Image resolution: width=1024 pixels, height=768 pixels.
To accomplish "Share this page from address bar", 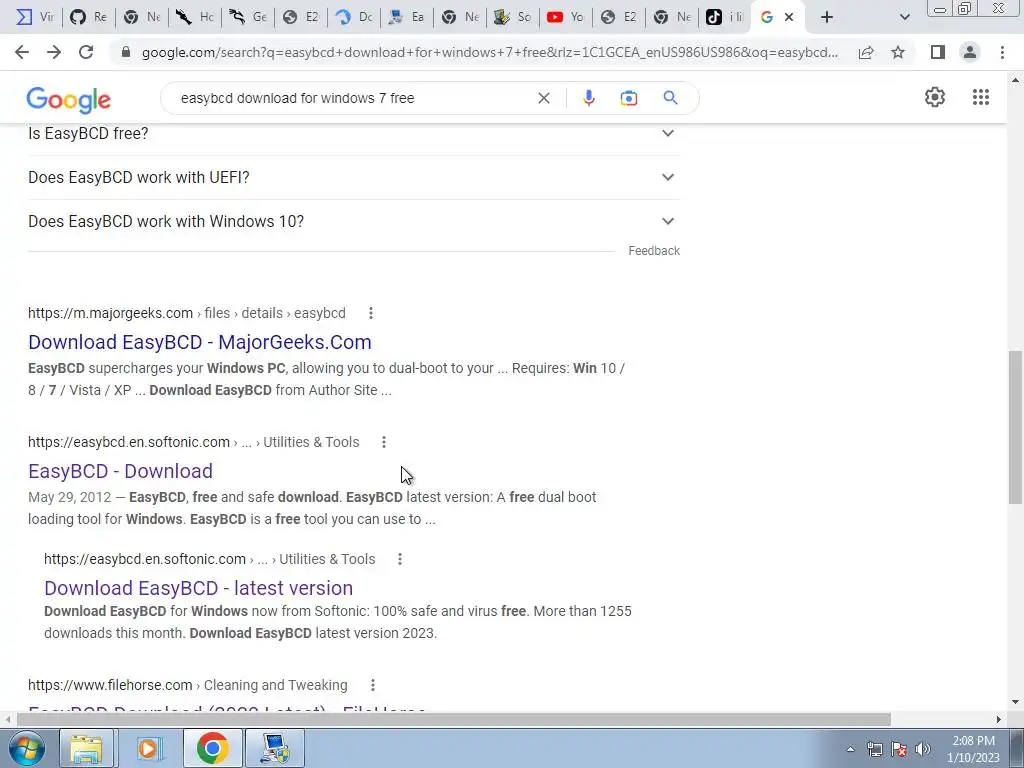I will pos(866,52).
